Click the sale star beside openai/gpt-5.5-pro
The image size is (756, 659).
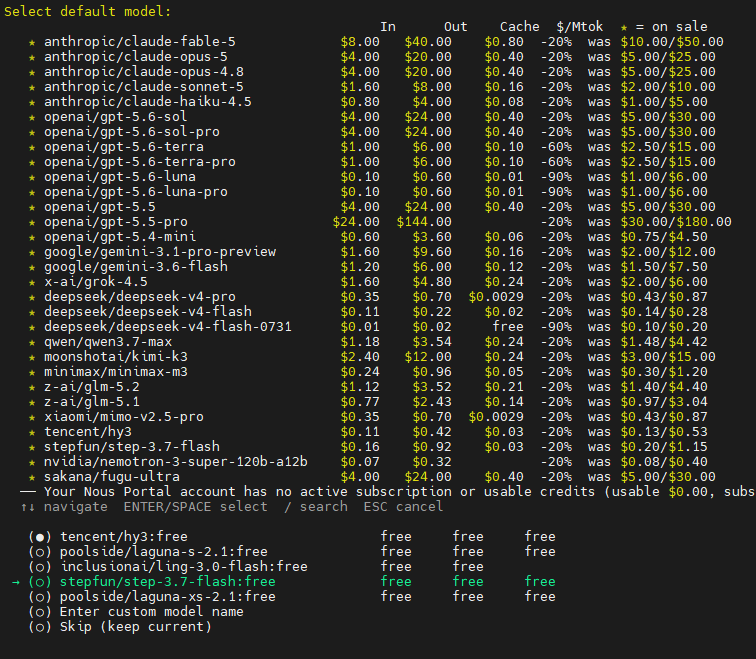point(32,222)
